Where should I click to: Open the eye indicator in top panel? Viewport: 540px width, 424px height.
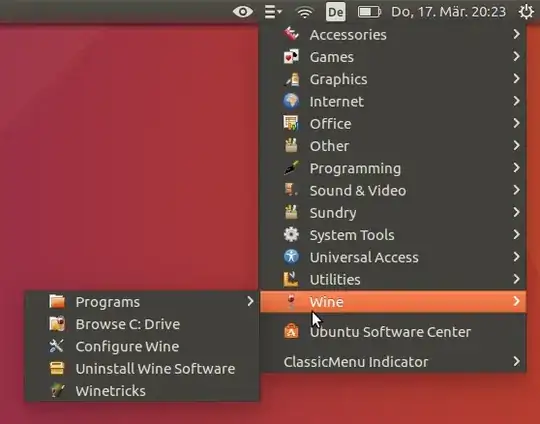(243, 12)
